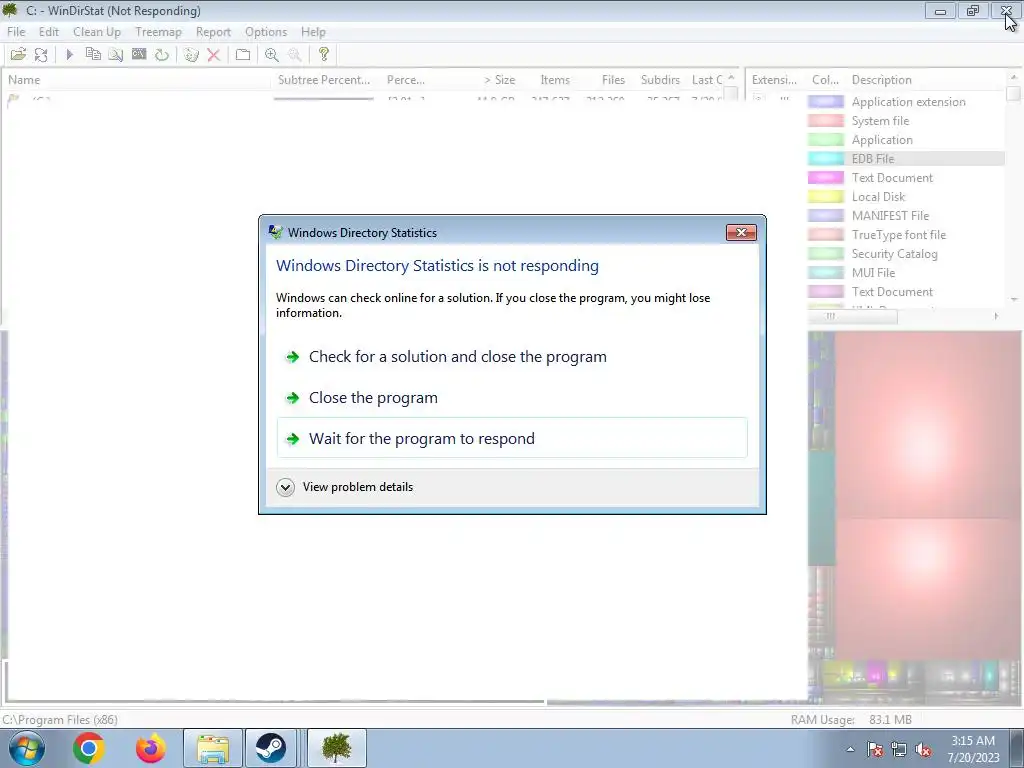Screen dimensions: 1024x768
Task: Click the C:\Program Files (x86) status bar path
Action: (x=60, y=720)
